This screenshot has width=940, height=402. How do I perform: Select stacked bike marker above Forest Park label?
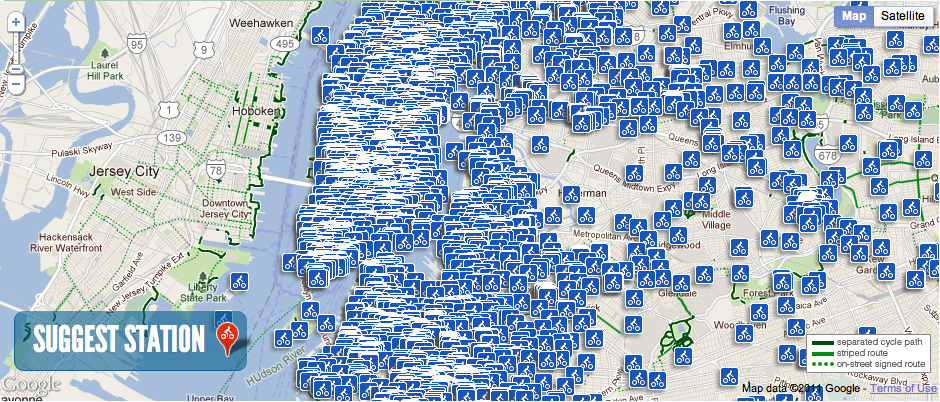[x=783, y=280]
